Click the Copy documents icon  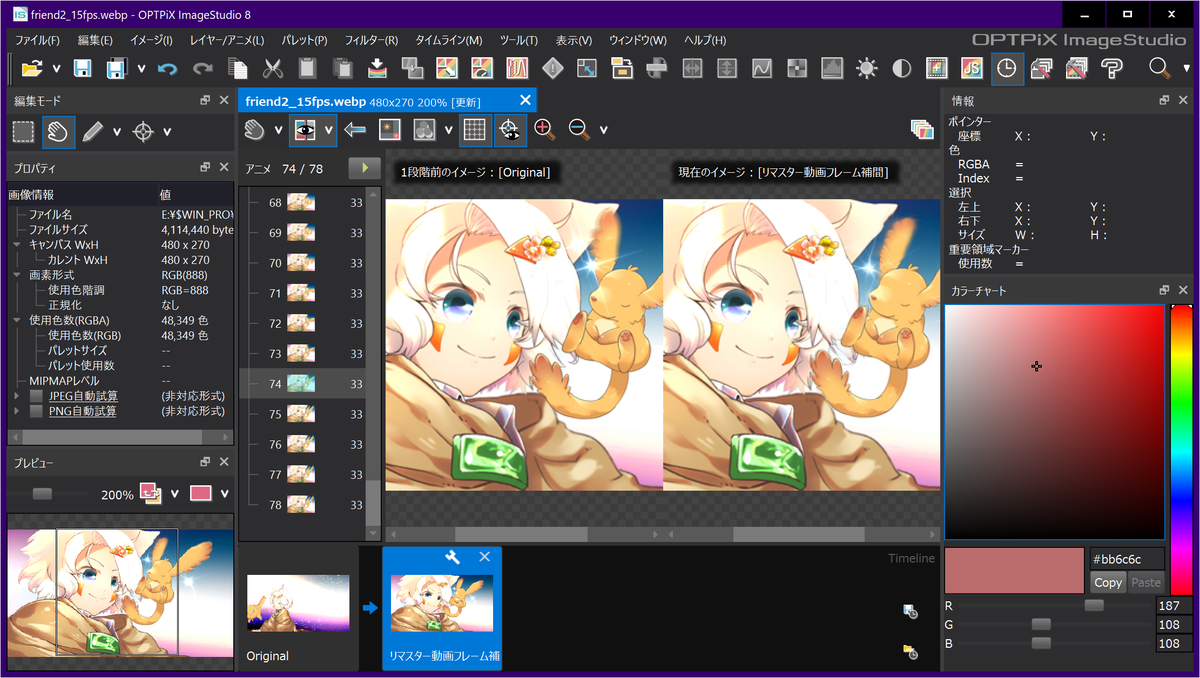point(238,68)
